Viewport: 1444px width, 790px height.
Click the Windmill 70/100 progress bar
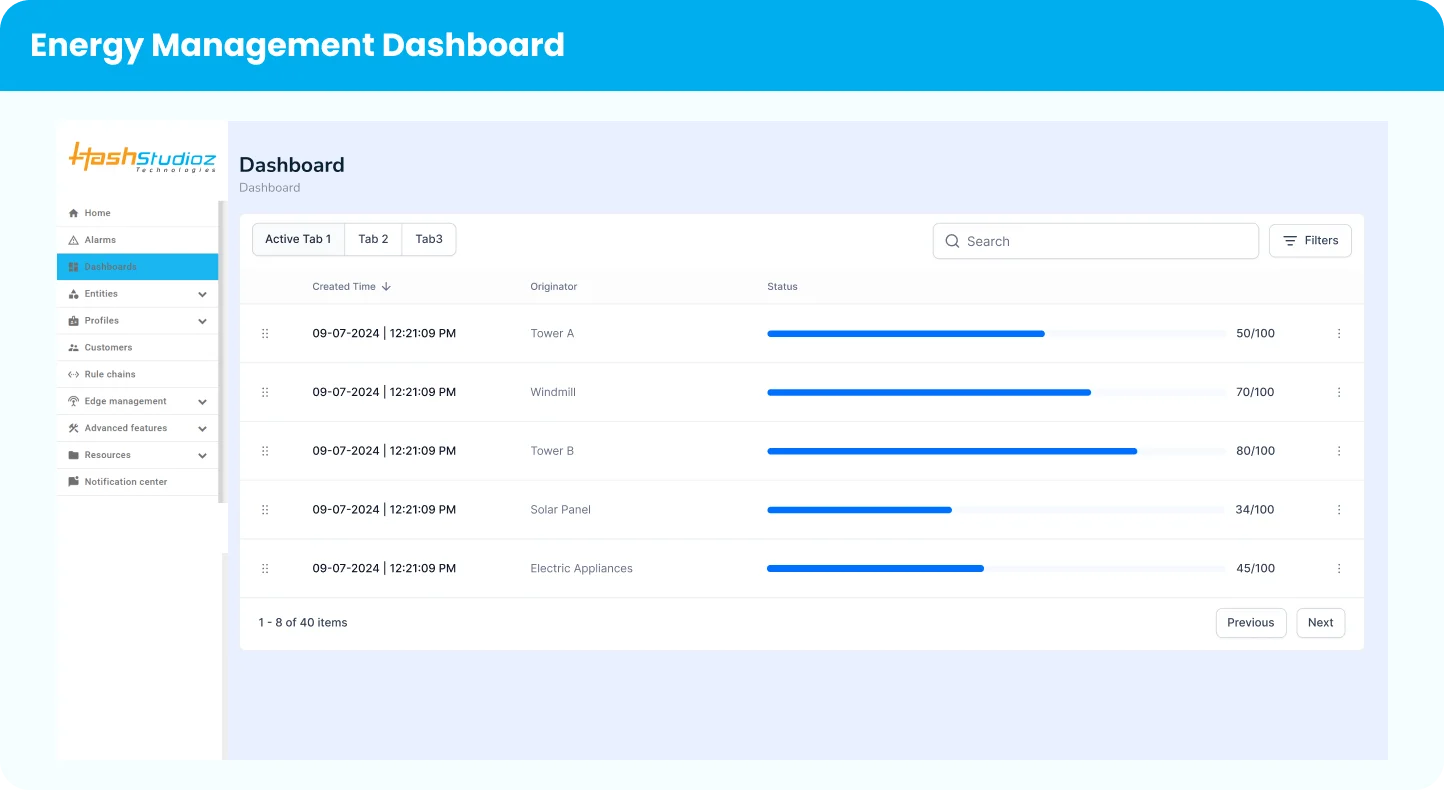[x=996, y=392]
